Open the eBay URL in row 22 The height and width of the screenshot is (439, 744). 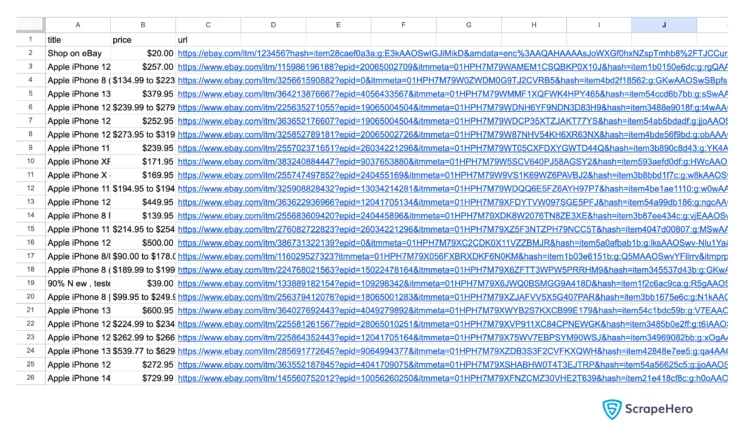point(452,324)
